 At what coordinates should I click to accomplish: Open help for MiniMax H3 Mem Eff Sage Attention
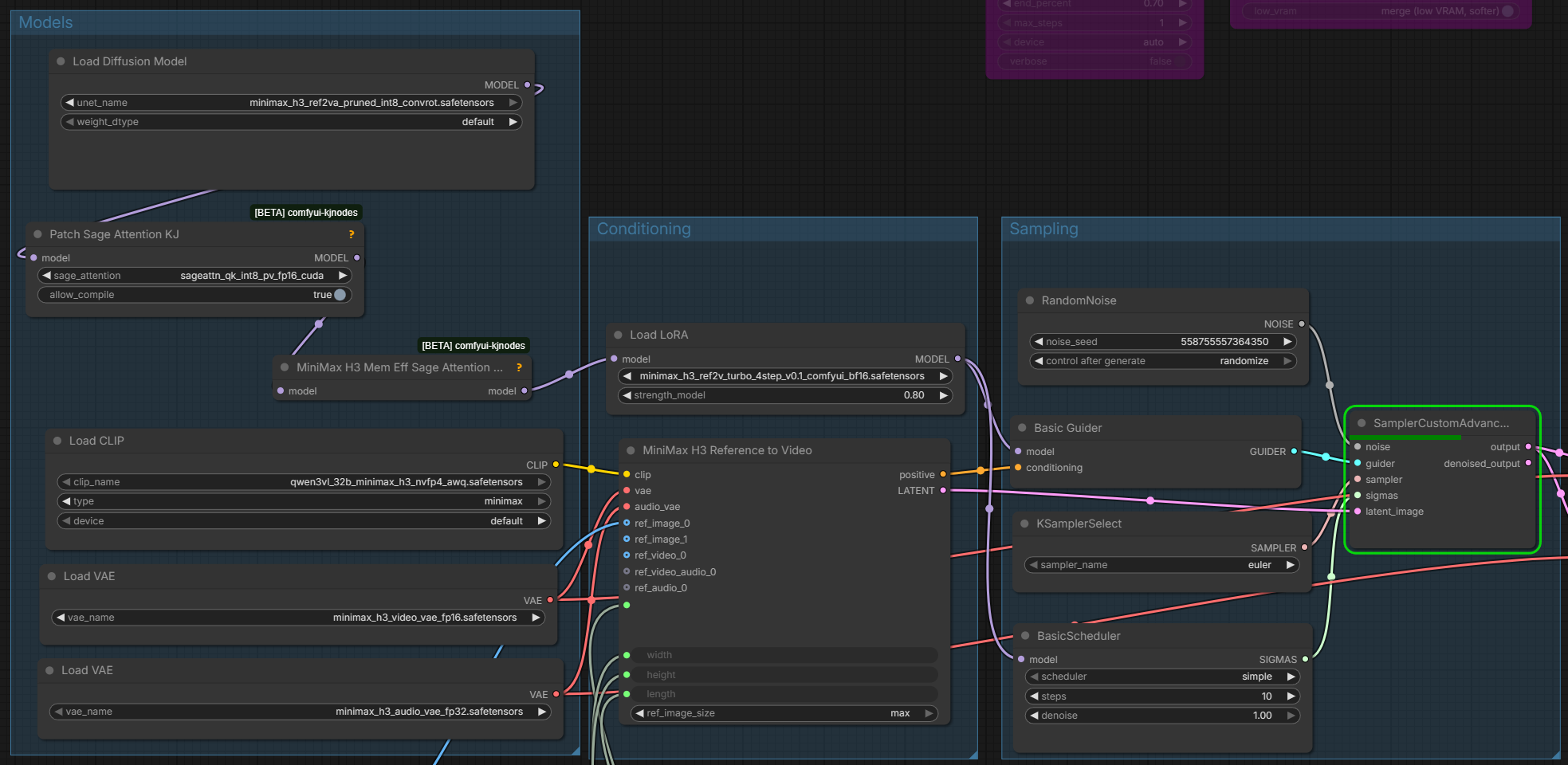[519, 367]
